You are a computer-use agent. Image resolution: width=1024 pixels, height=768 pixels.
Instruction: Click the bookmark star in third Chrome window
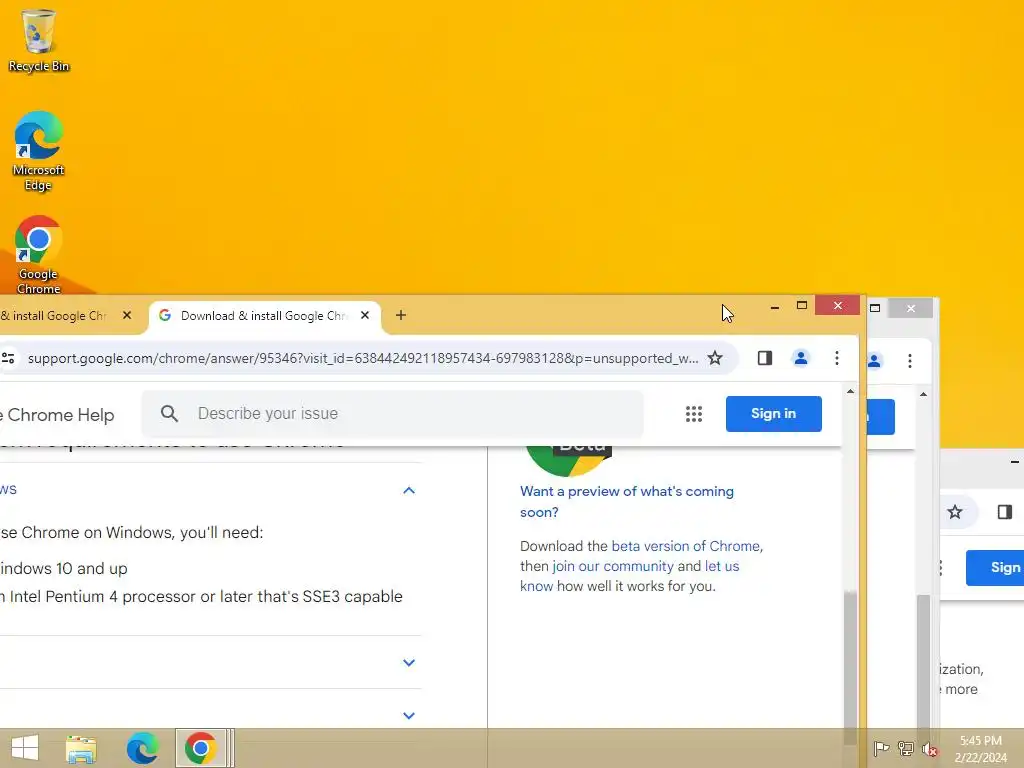[955, 512]
